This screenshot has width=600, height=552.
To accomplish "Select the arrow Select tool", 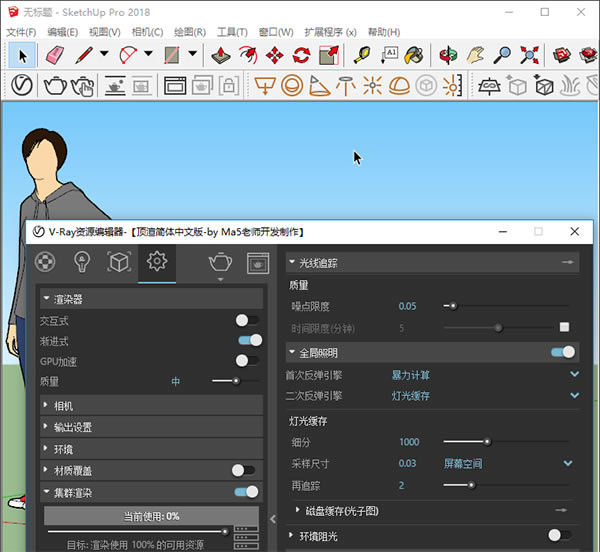I will (x=23, y=55).
